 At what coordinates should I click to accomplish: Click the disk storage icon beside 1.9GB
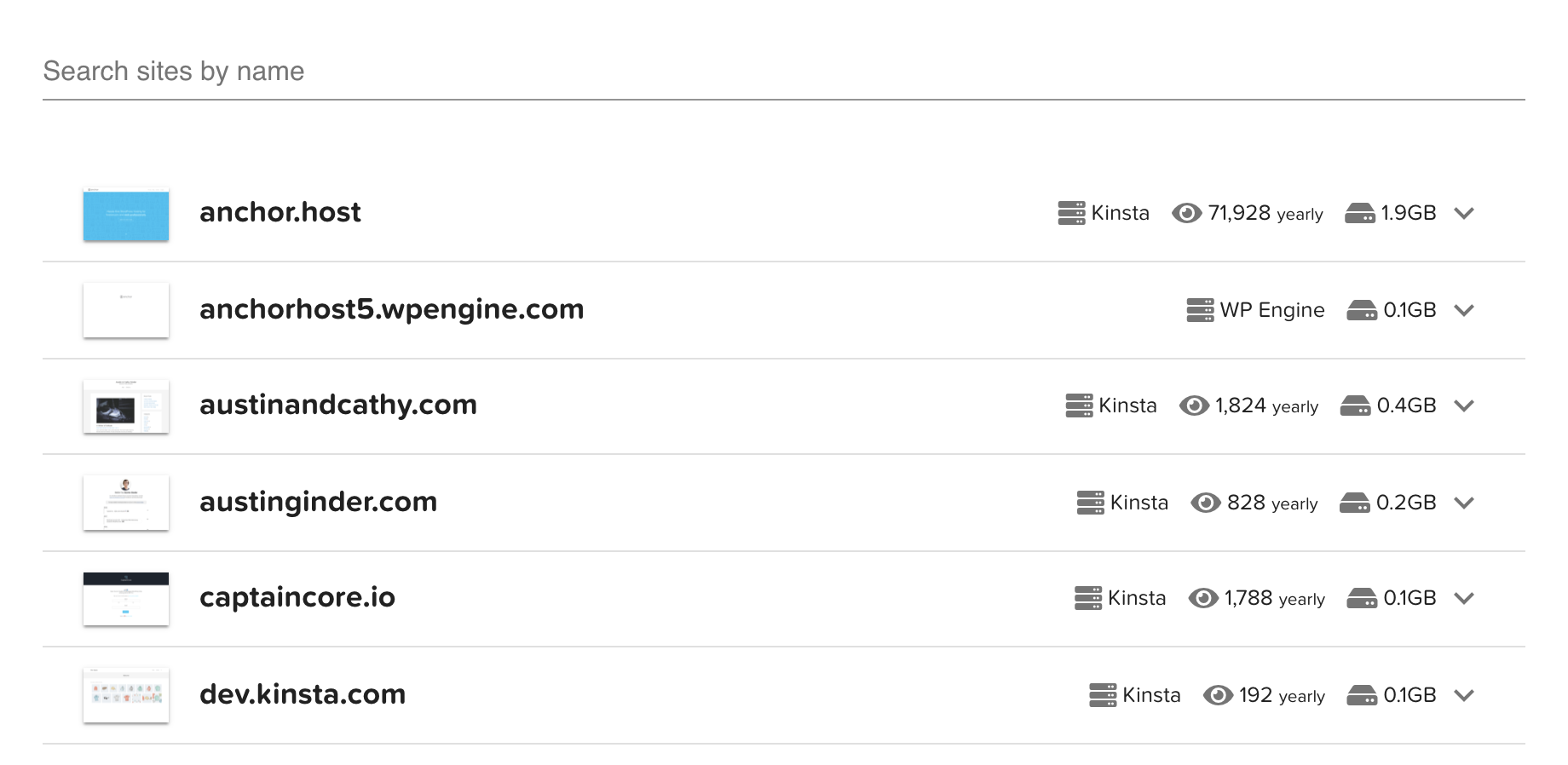tap(1360, 213)
